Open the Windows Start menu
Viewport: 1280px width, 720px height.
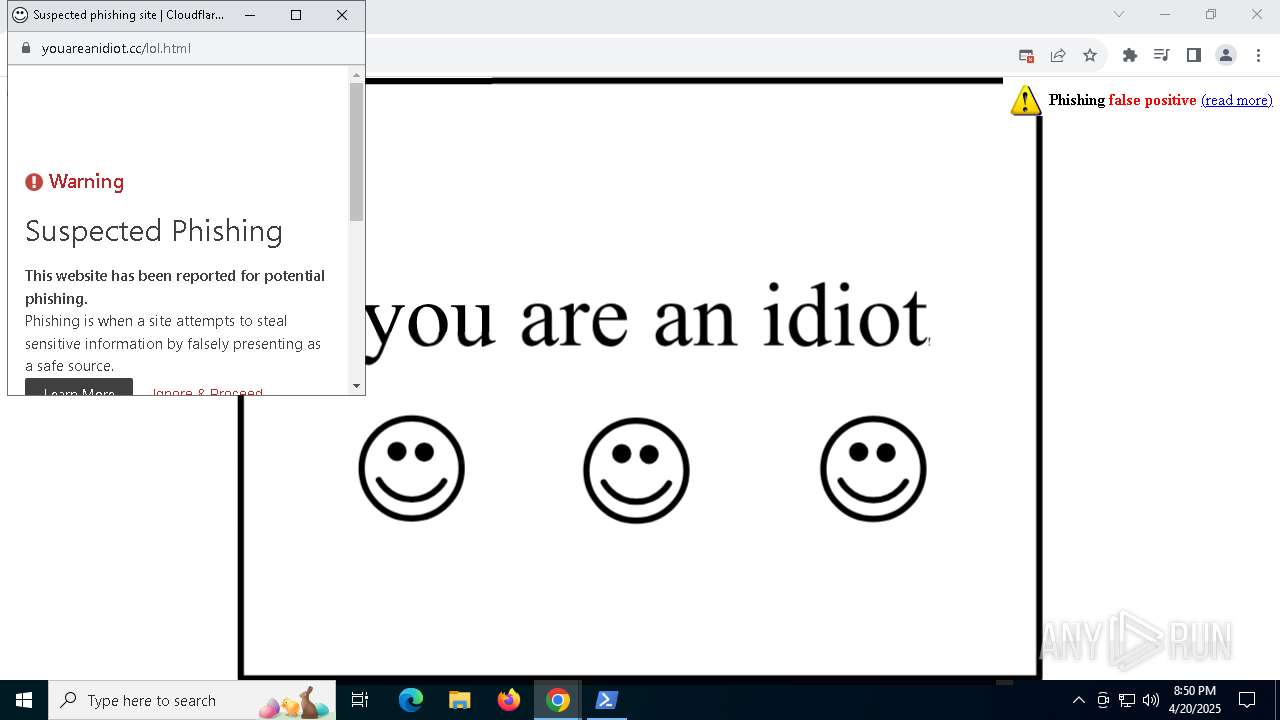tap(24, 700)
